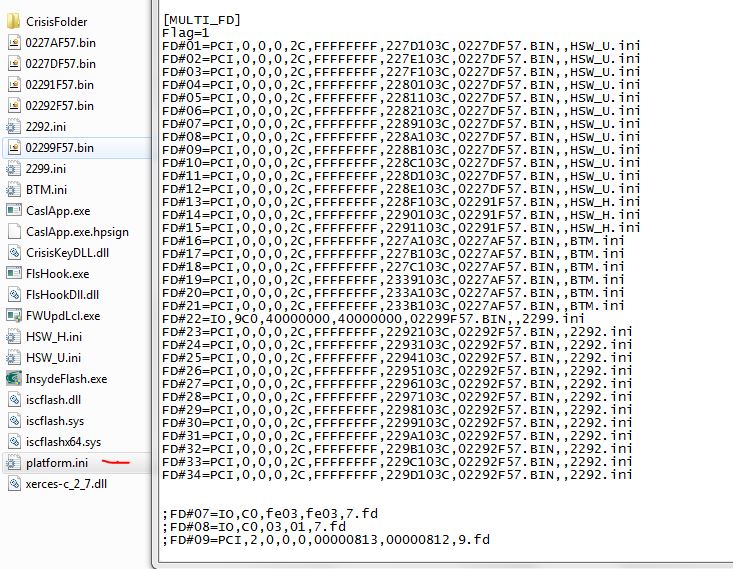The height and width of the screenshot is (569, 733).
Task: Click the FWUpdLcl.exe file name
Action: point(63,316)
